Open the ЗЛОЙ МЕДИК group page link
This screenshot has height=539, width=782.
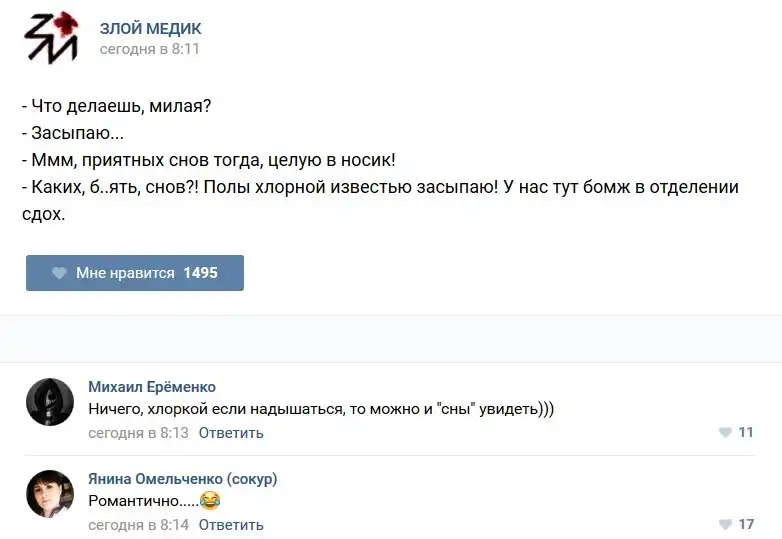coord(150,28)
